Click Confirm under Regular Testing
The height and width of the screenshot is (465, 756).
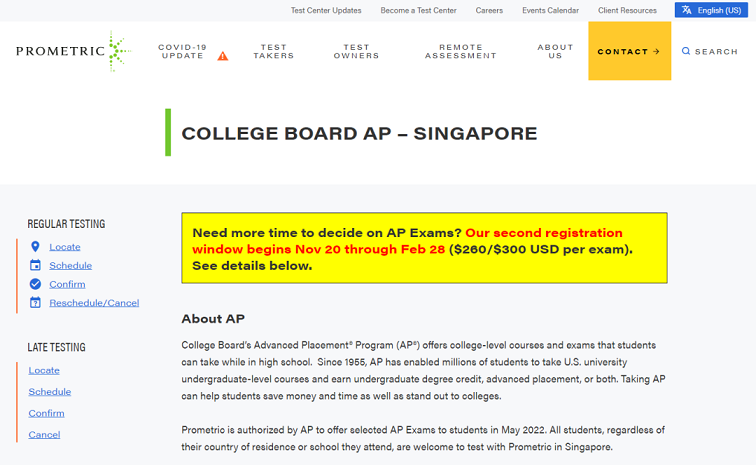[x=67, y=285]
